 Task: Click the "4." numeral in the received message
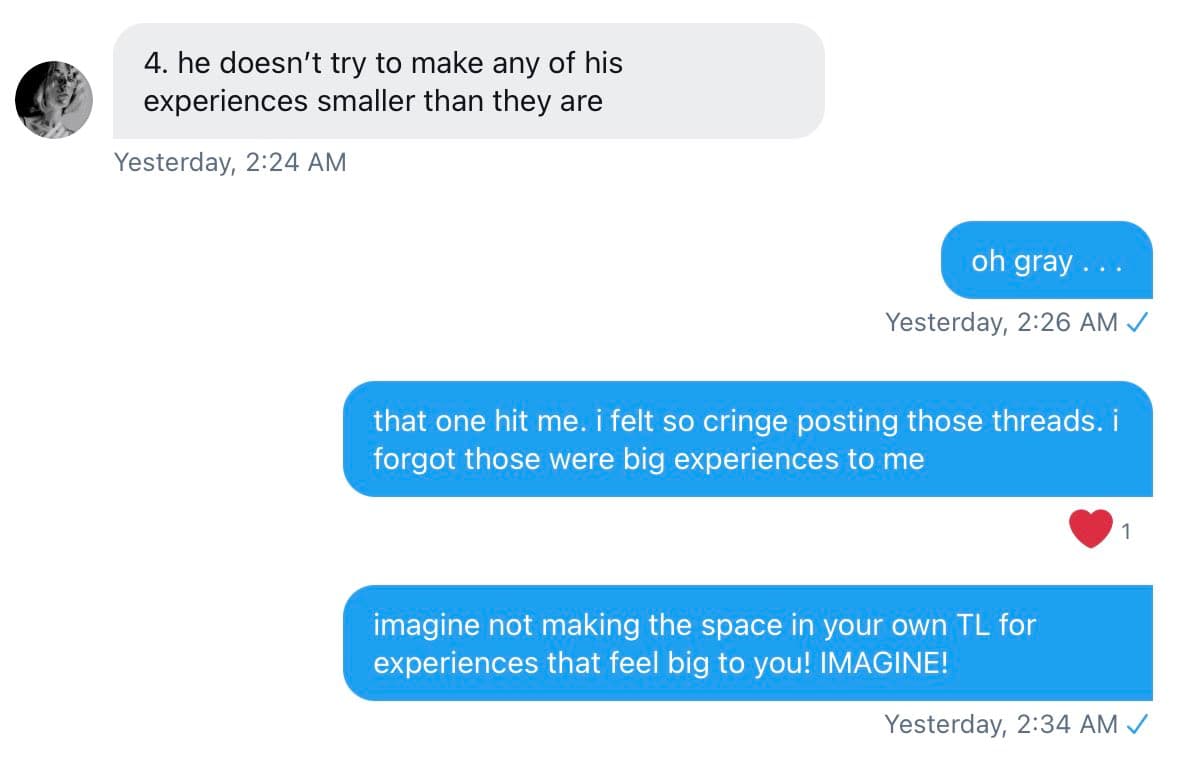pos(156,64)
